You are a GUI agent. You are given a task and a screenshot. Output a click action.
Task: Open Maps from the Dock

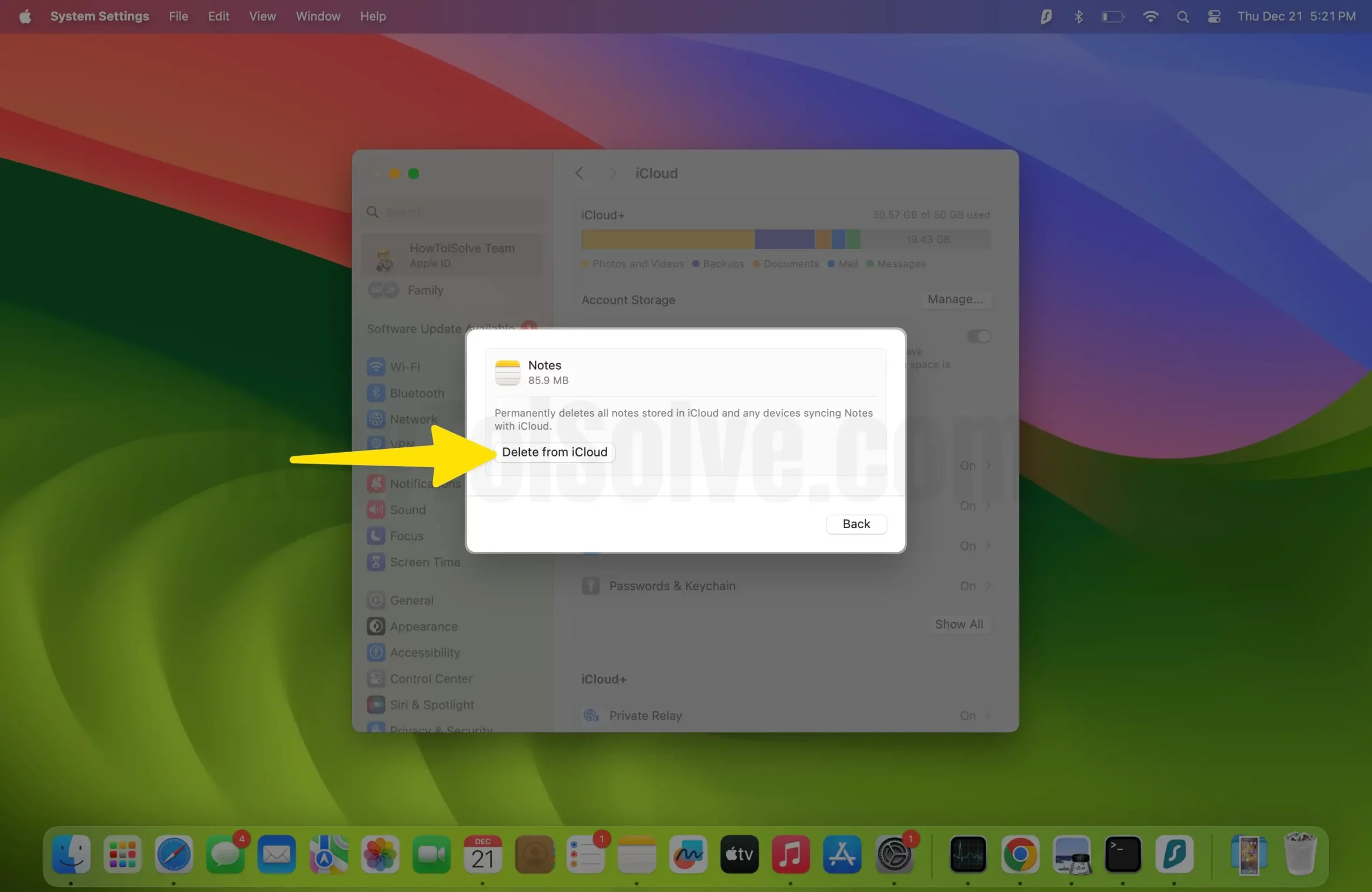click(x=328, y=854)
